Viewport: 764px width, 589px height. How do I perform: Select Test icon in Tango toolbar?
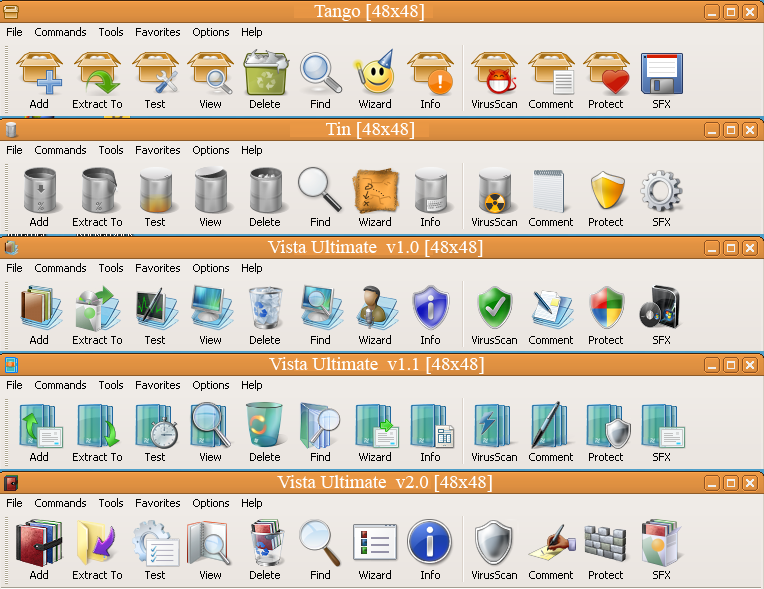click(155, 73)
